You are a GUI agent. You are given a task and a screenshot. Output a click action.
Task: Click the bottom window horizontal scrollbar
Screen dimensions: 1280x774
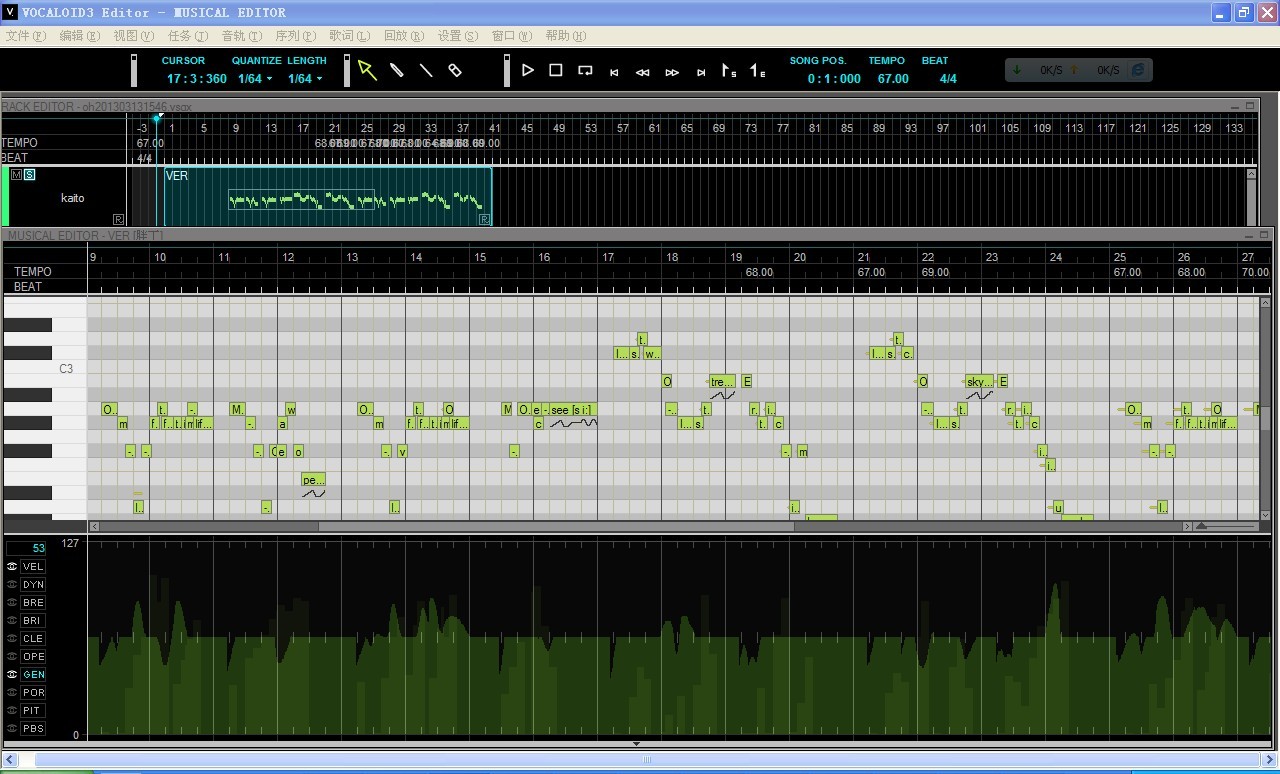[646, 760]
